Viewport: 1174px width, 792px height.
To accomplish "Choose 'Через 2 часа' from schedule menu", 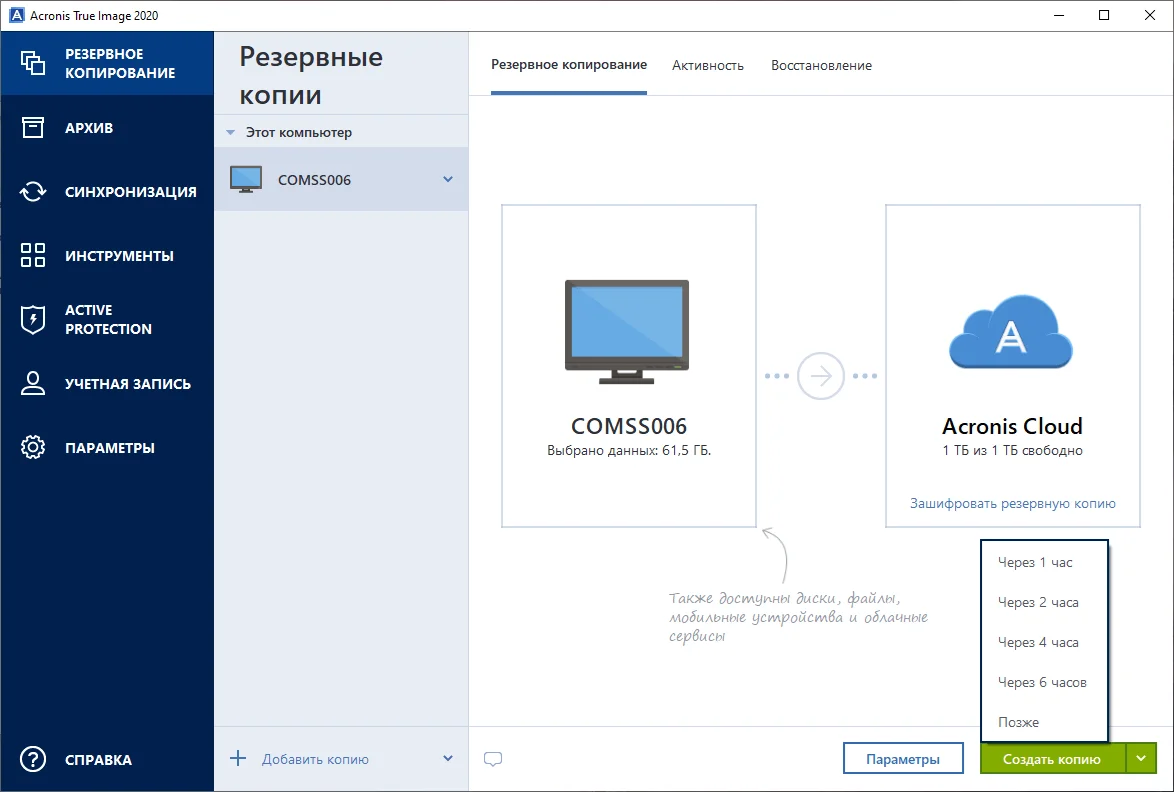I will (x=1038, y=602).
